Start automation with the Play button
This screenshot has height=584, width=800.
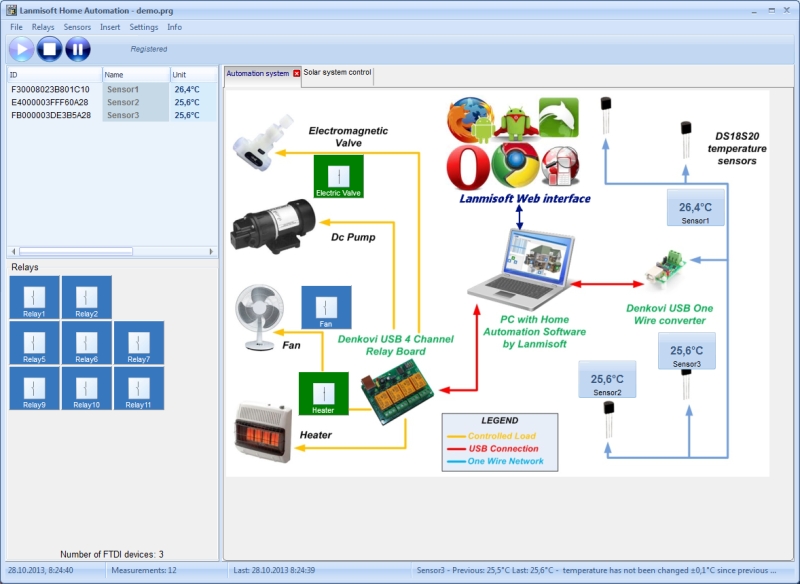[x=21, y=49]
